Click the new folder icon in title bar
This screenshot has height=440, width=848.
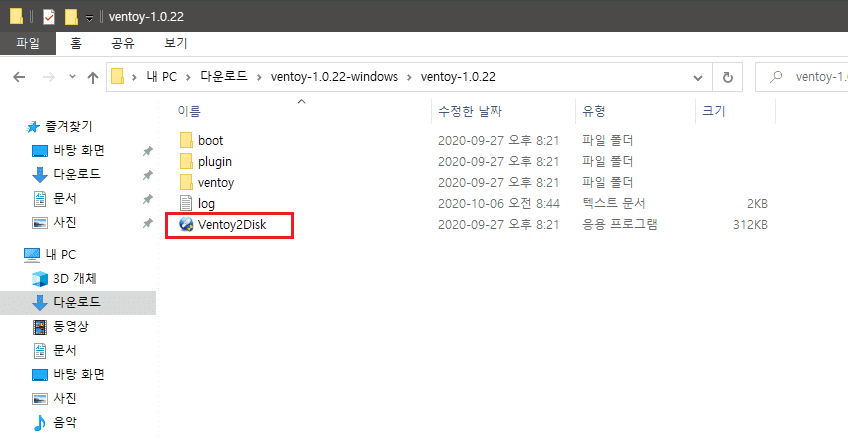pyautogui.click(x=71, y=17)
